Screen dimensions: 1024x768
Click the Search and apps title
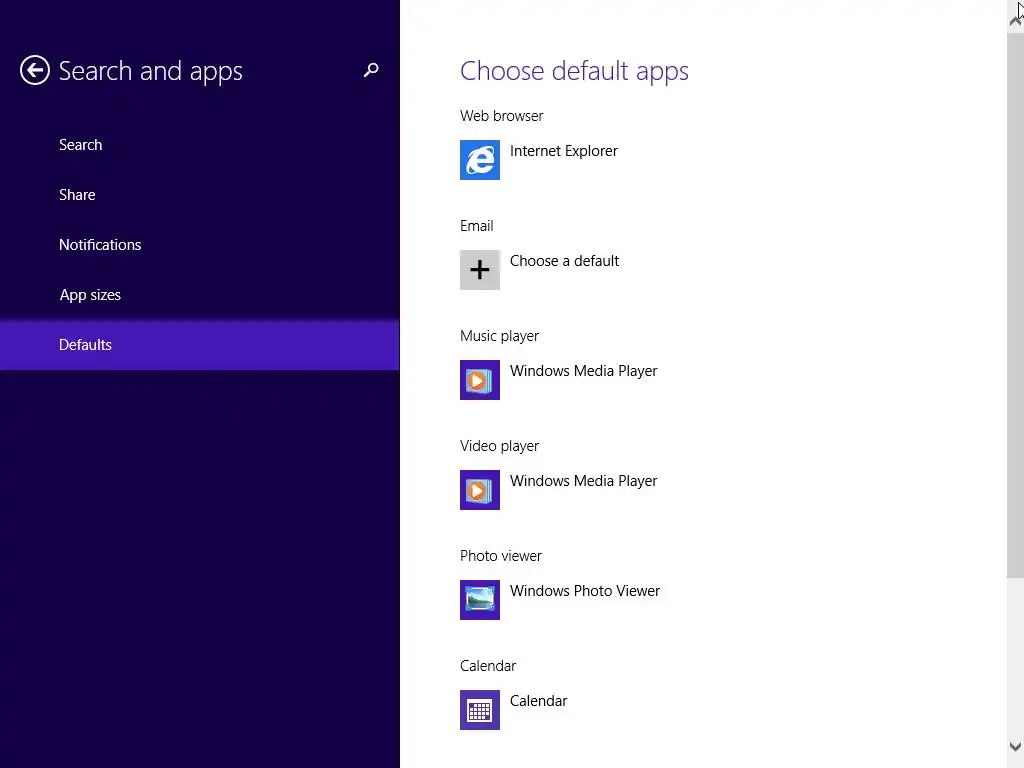[150, 71]
